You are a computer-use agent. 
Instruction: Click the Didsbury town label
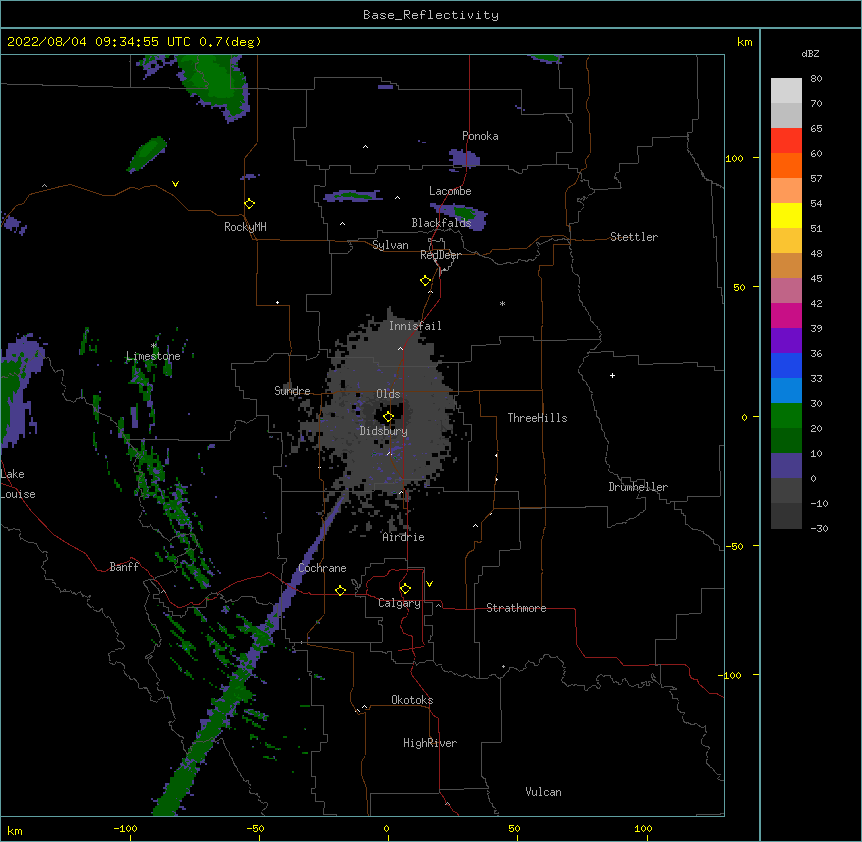click(384, 431)
